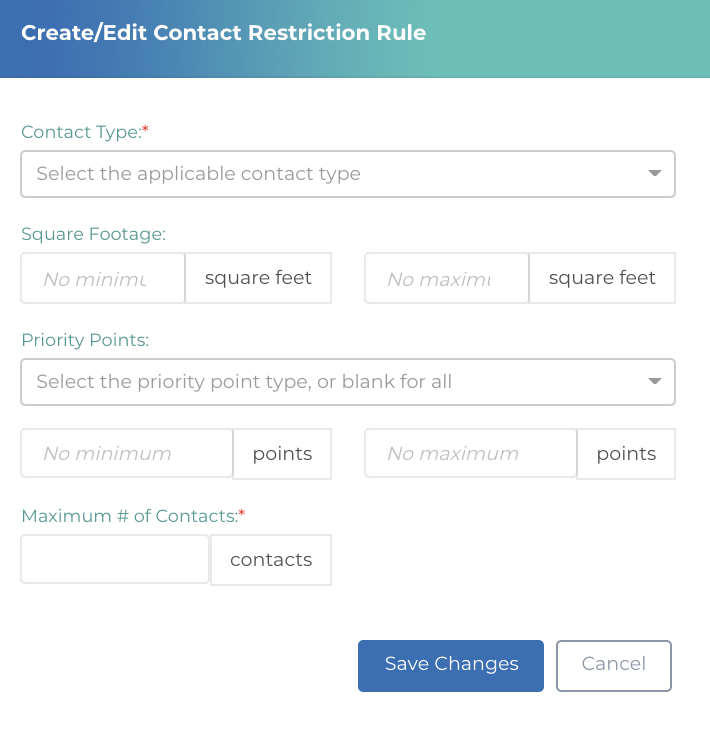
Task: Click the Contact Type dropdown arrow
Action: pyautogui.click(x=655, y=174)
